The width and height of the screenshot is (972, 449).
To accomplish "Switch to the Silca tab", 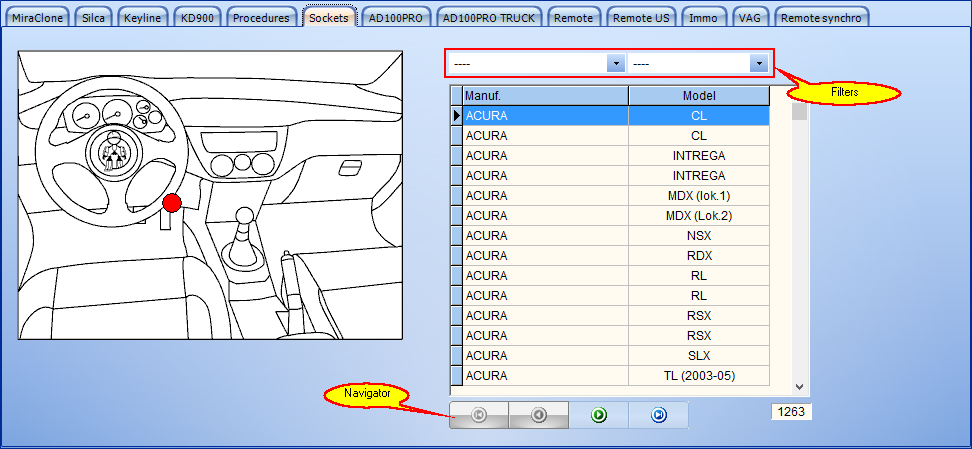I will coord(93,18).
